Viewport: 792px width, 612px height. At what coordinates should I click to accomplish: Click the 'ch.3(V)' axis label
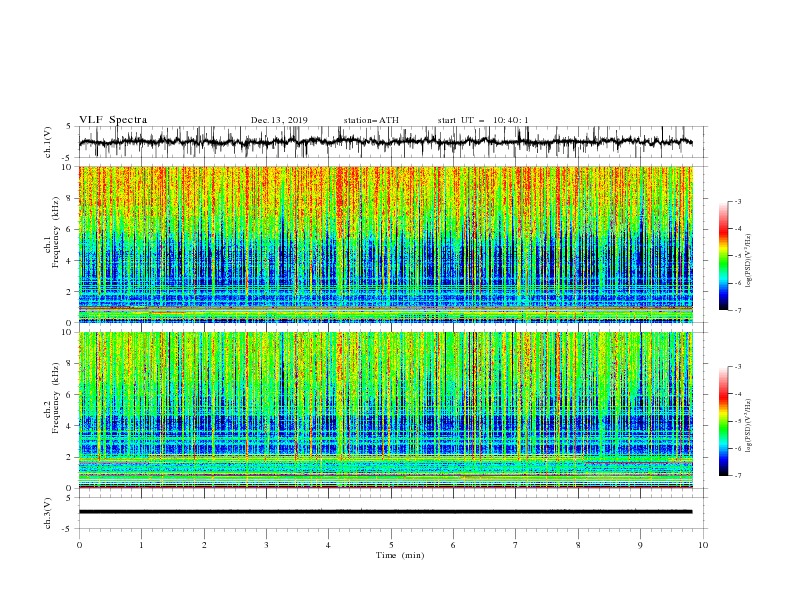48,513
